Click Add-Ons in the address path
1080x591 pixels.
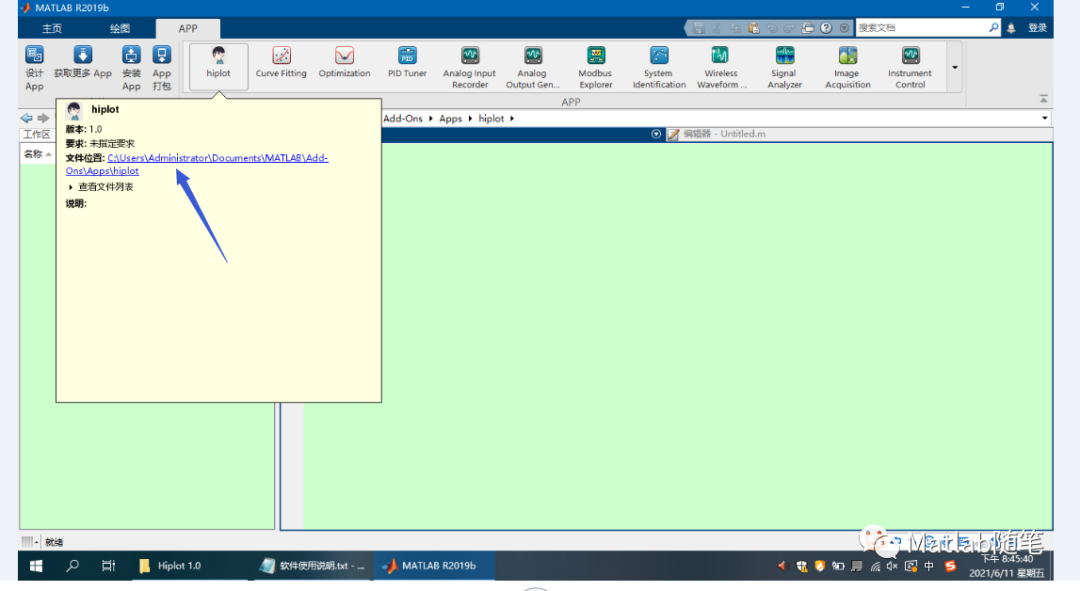pyautogui.click(x=403, y=118)
